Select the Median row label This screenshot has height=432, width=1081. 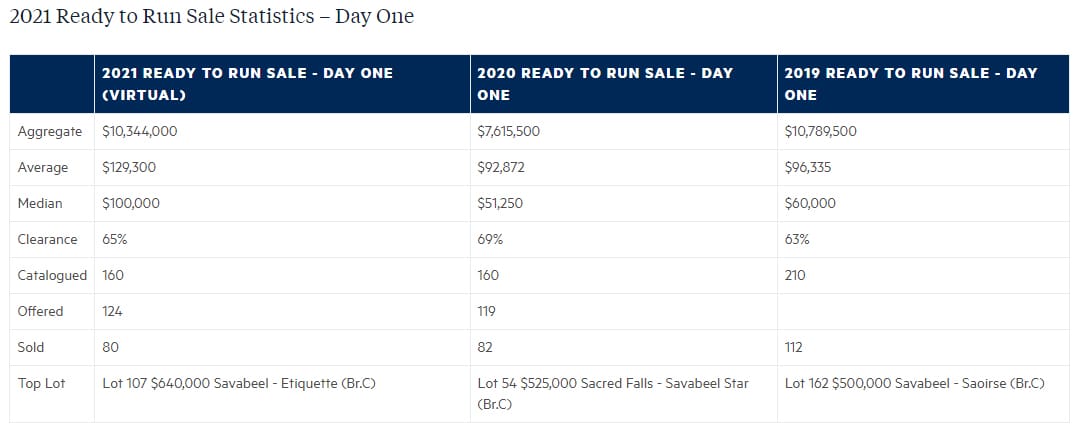pos(40,203)
